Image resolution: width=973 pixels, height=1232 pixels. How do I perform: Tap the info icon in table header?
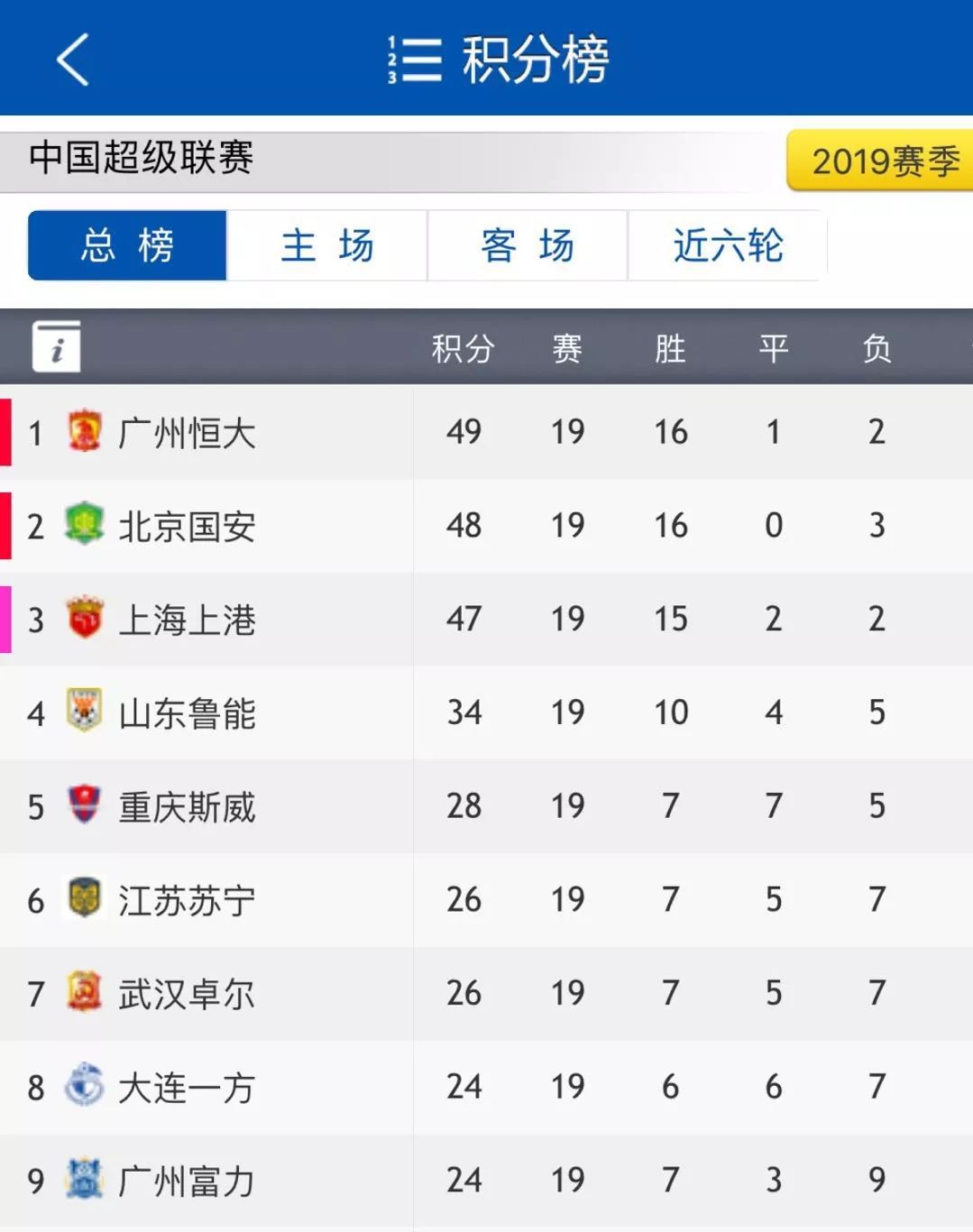[x=57, y=346]
